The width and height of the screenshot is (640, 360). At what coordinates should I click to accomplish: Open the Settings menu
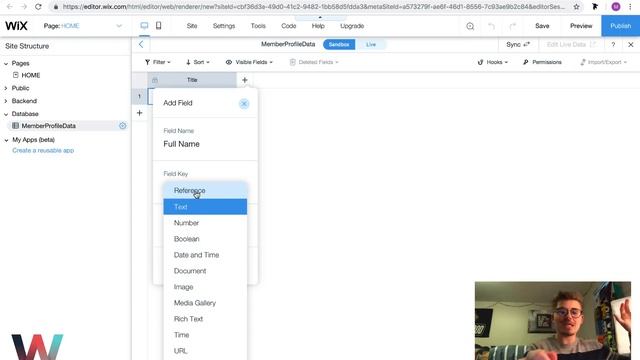(224, 26)
